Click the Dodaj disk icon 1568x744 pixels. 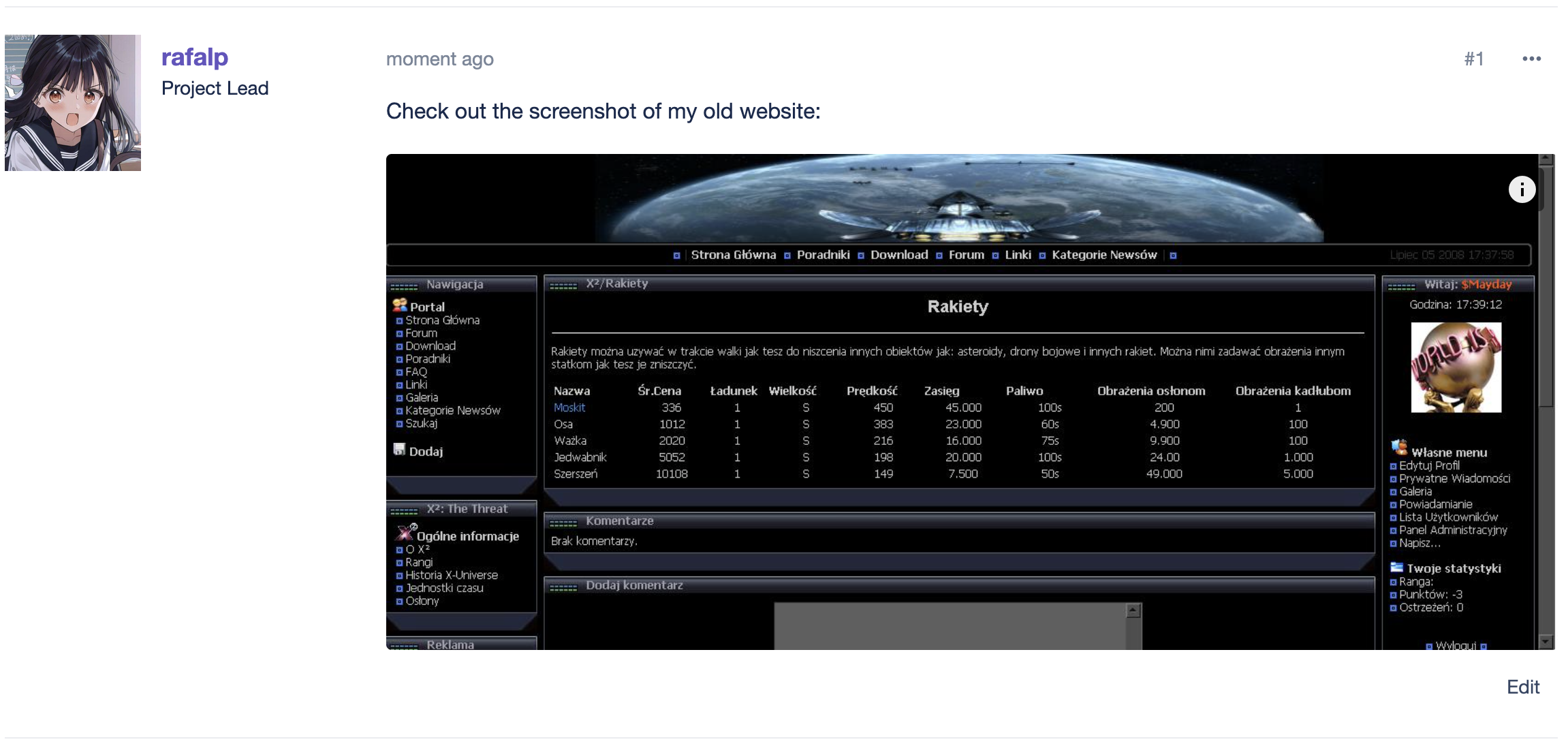click(399, 450)
